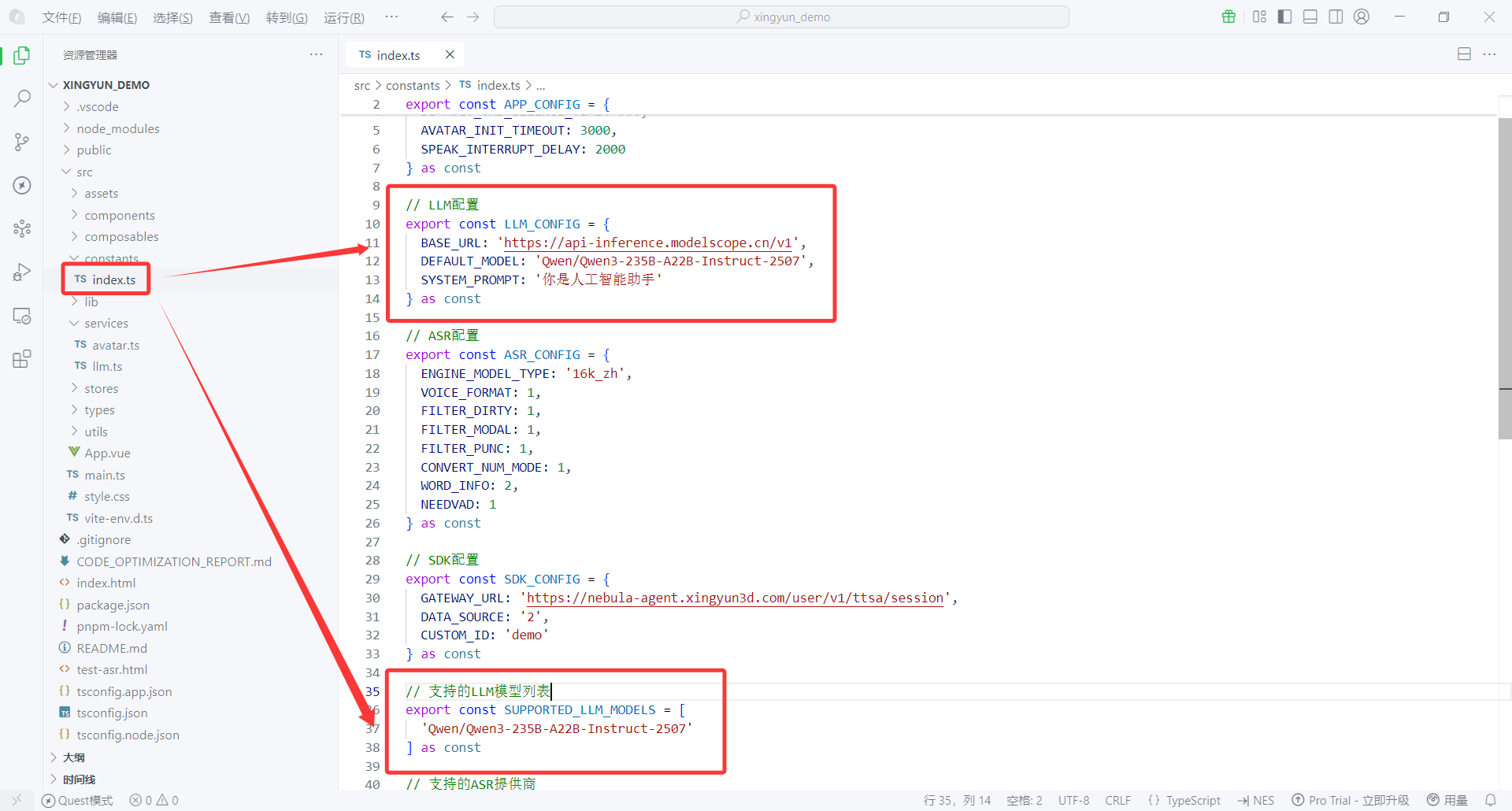The height and width of the screenshot is (811, 1512).
Task: Go to line via cursor position indicator
Action: pos(957,800)
